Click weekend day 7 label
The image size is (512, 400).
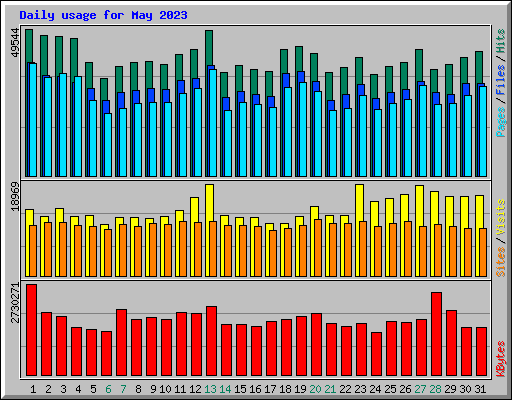[123, 389]
